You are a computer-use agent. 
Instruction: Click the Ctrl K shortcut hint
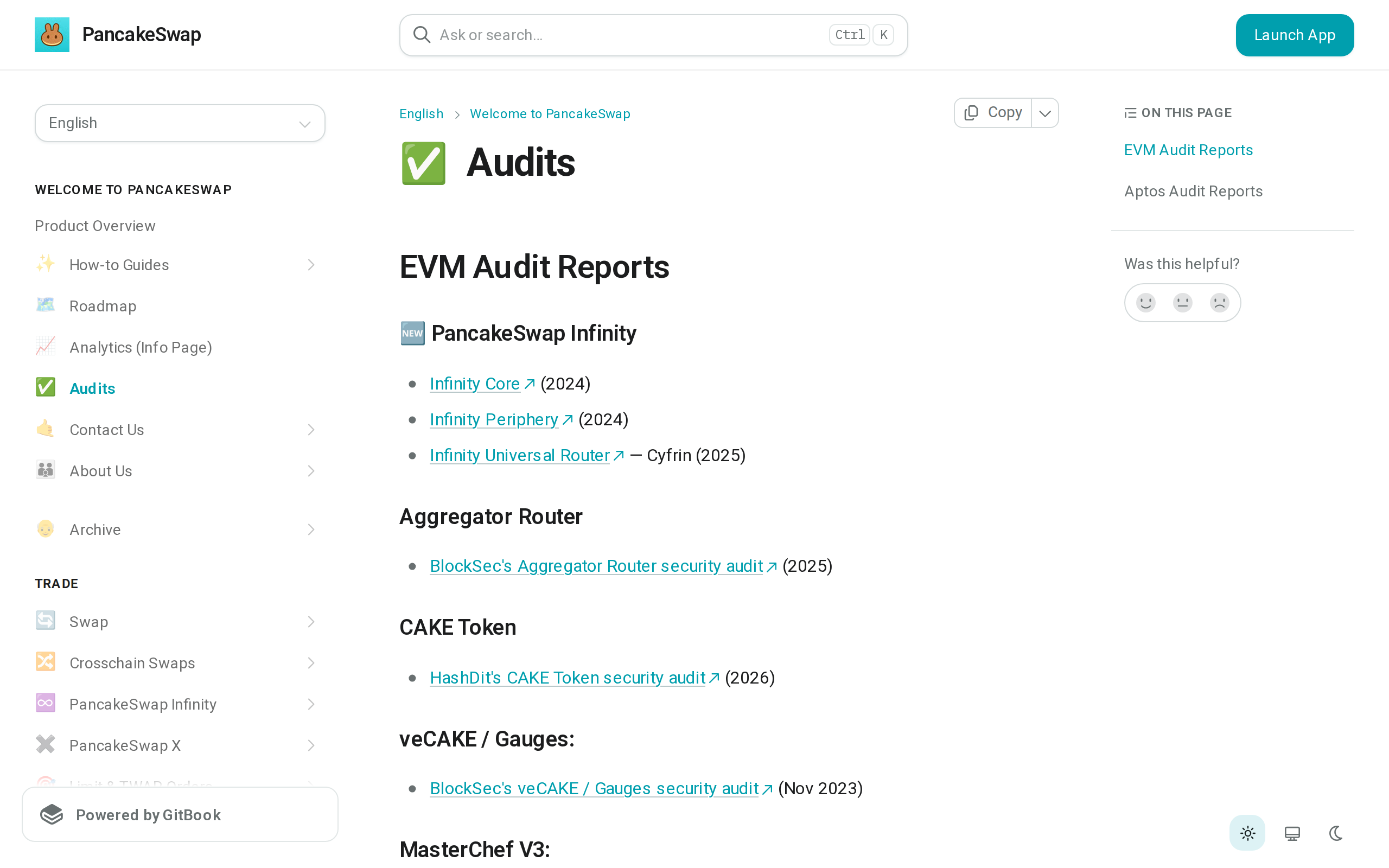pyautogui.click(x=861, y=35)
